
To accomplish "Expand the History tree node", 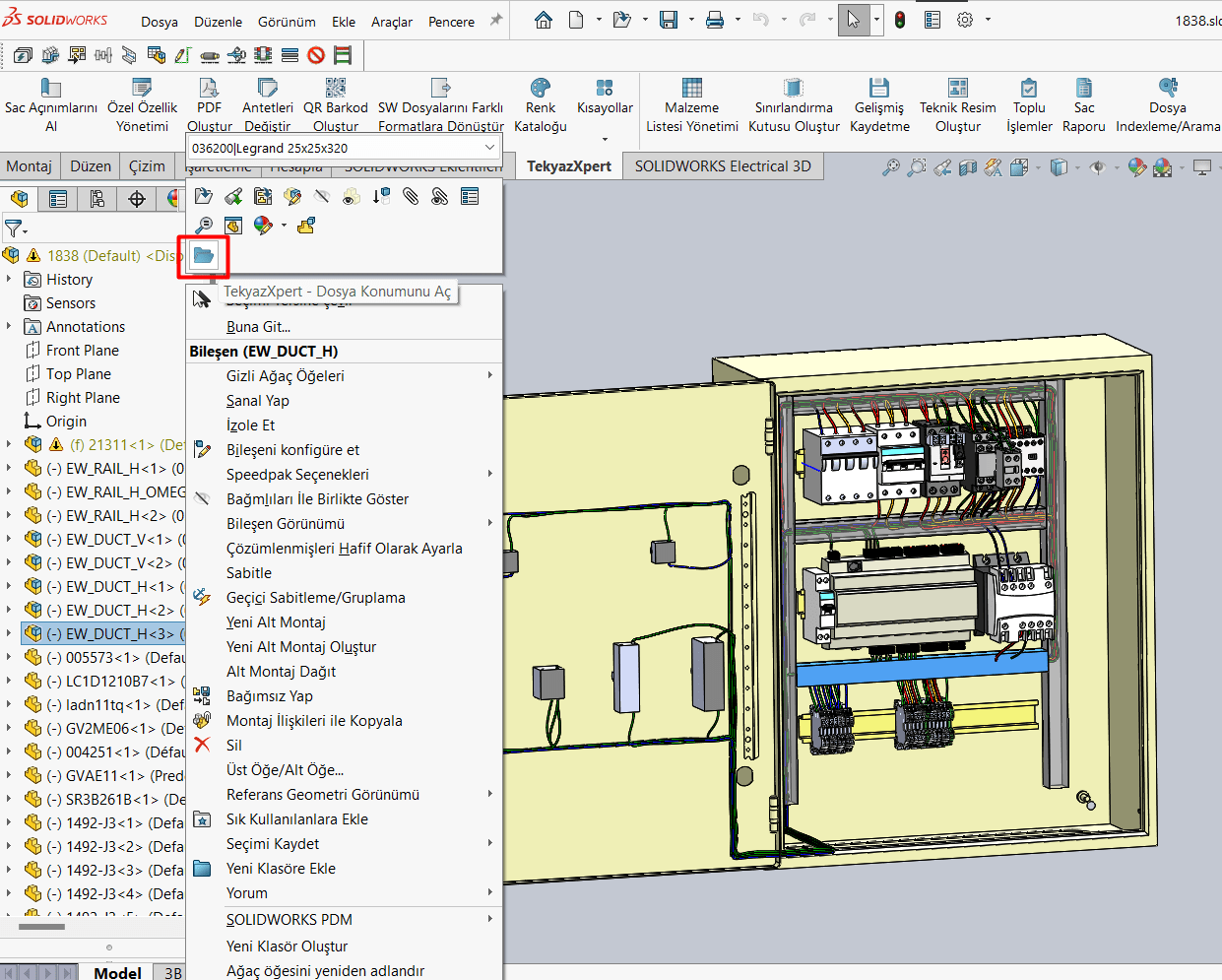I will 9,279.
